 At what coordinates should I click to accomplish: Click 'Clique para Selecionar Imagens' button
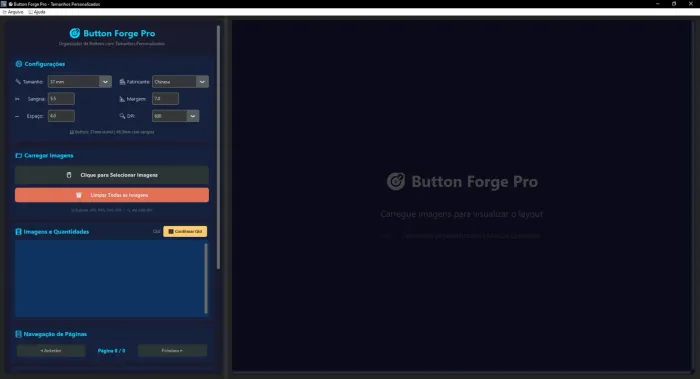(x=112, y=175)
